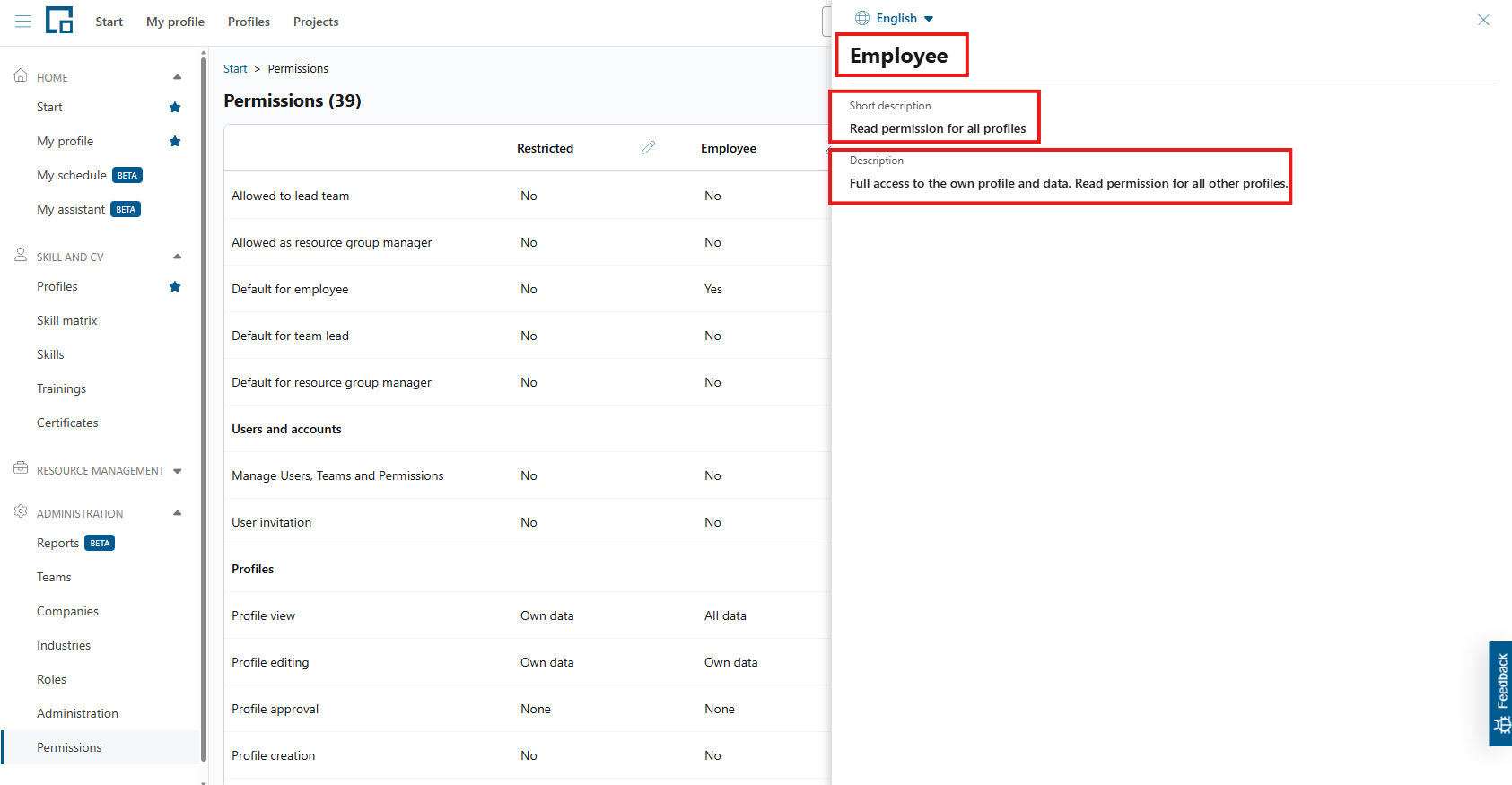
Task: Open Profiles in the top navigation
Action: (x=249, y=22)
